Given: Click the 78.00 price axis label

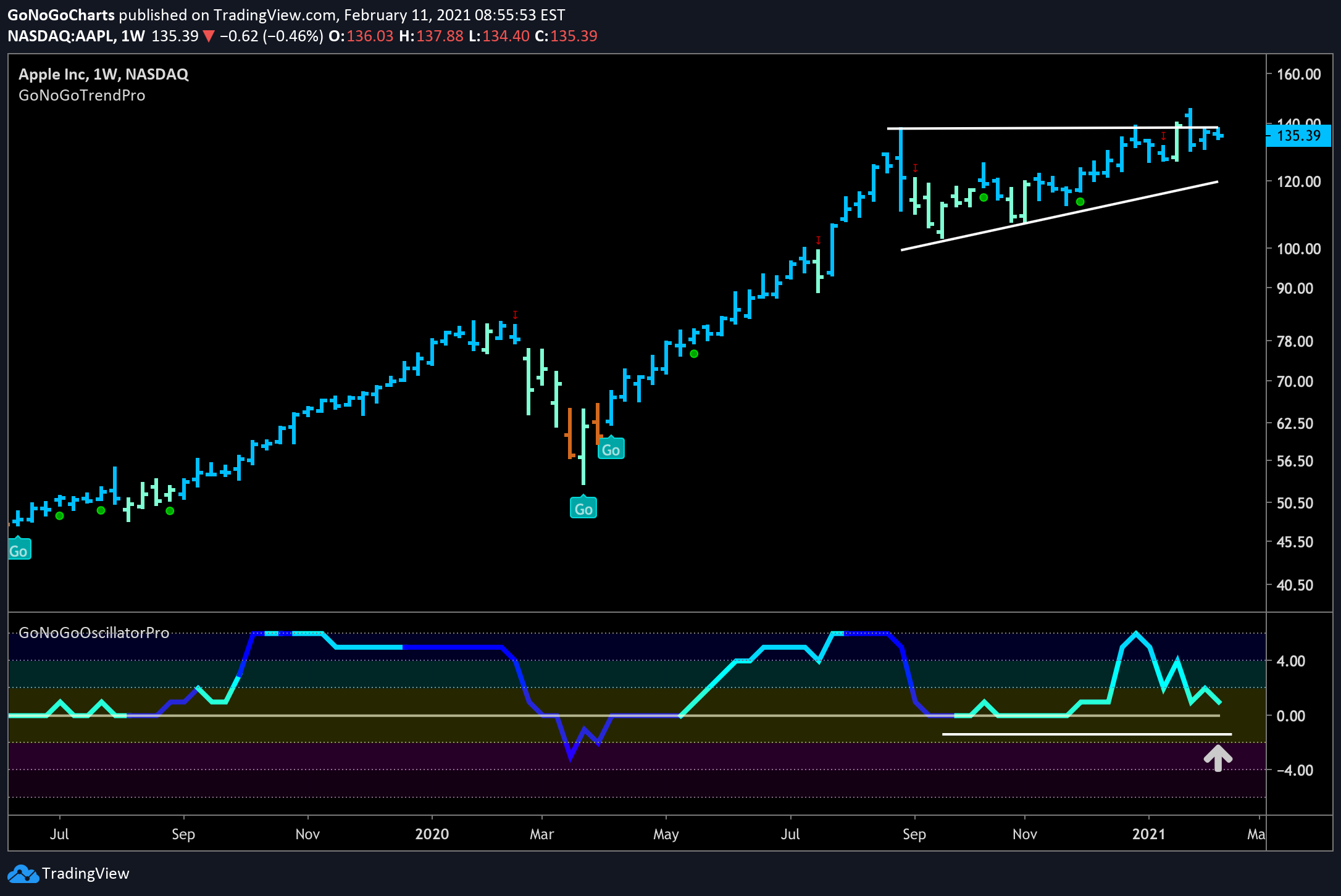Looking at the screenshot, I should coord(1295,342).
